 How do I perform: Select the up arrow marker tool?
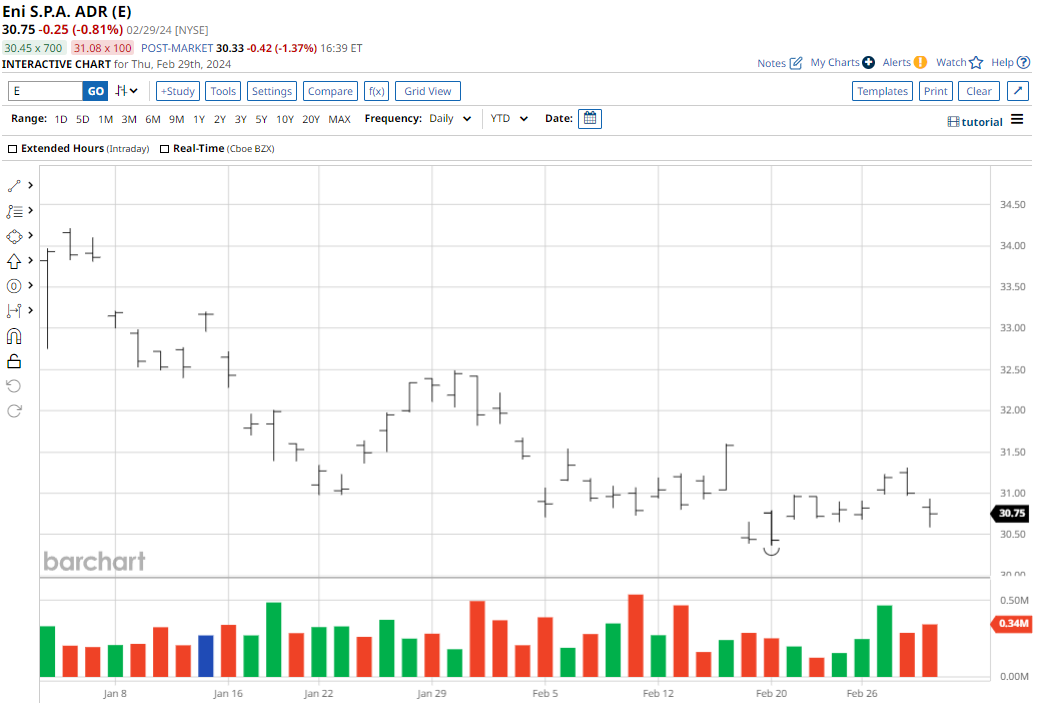(14, 261)
